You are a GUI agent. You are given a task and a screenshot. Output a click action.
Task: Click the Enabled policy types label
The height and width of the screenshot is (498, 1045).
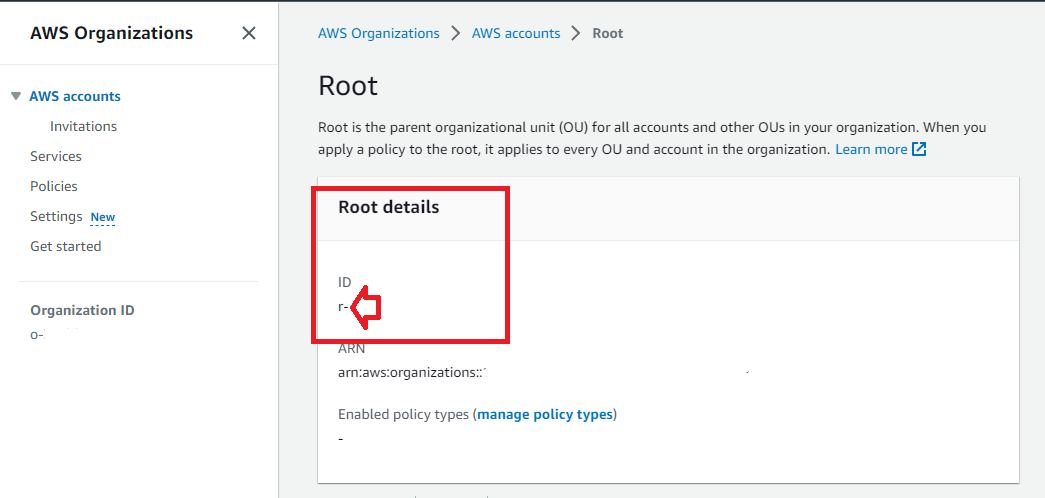(403, 415)
